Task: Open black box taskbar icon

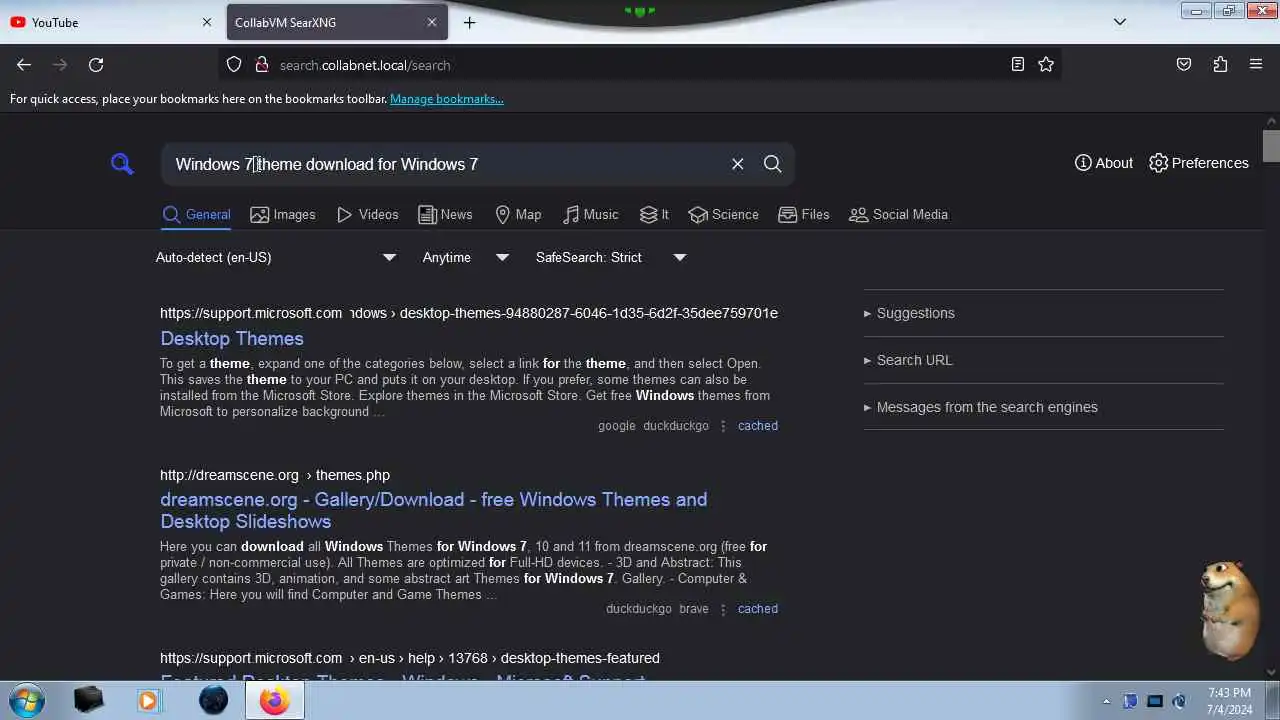Action: point(88,700)
